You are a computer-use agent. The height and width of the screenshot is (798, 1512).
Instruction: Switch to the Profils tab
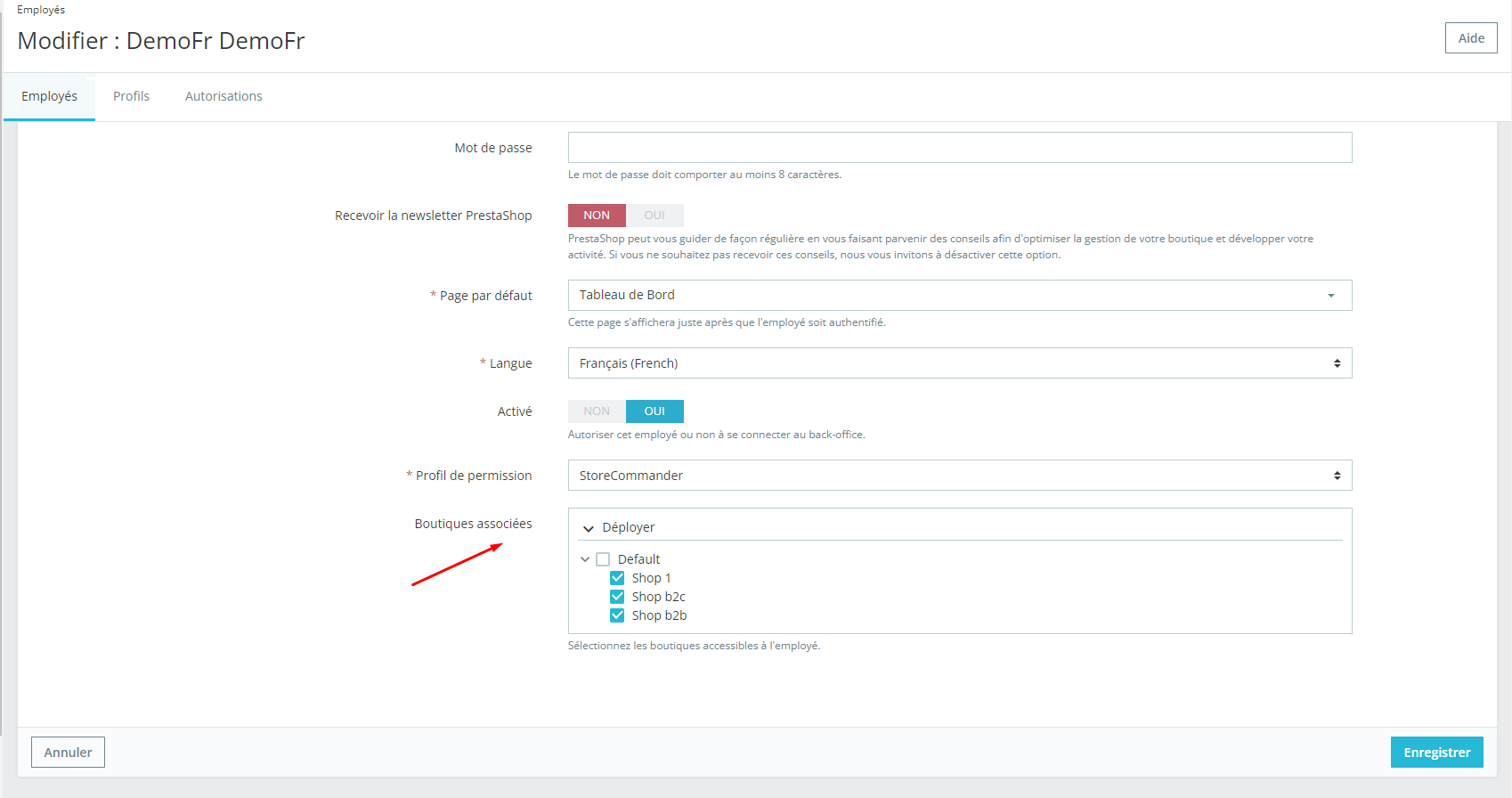(131, 96)
